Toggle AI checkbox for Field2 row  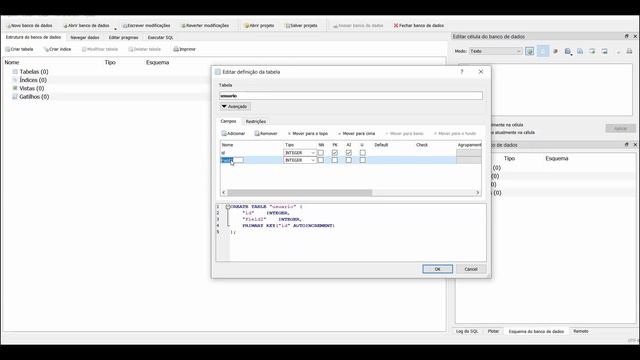pos(349,160)
